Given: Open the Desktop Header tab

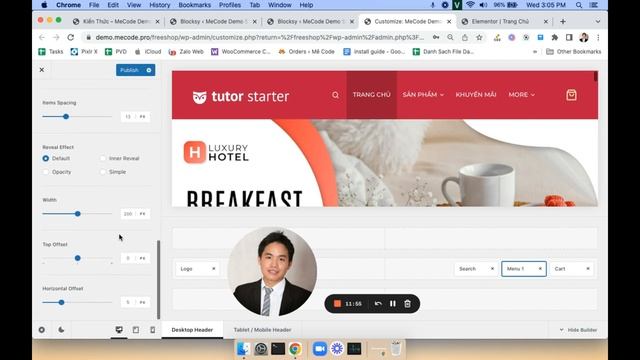Looking at the screenshot, I should click(x=192, y=330).
